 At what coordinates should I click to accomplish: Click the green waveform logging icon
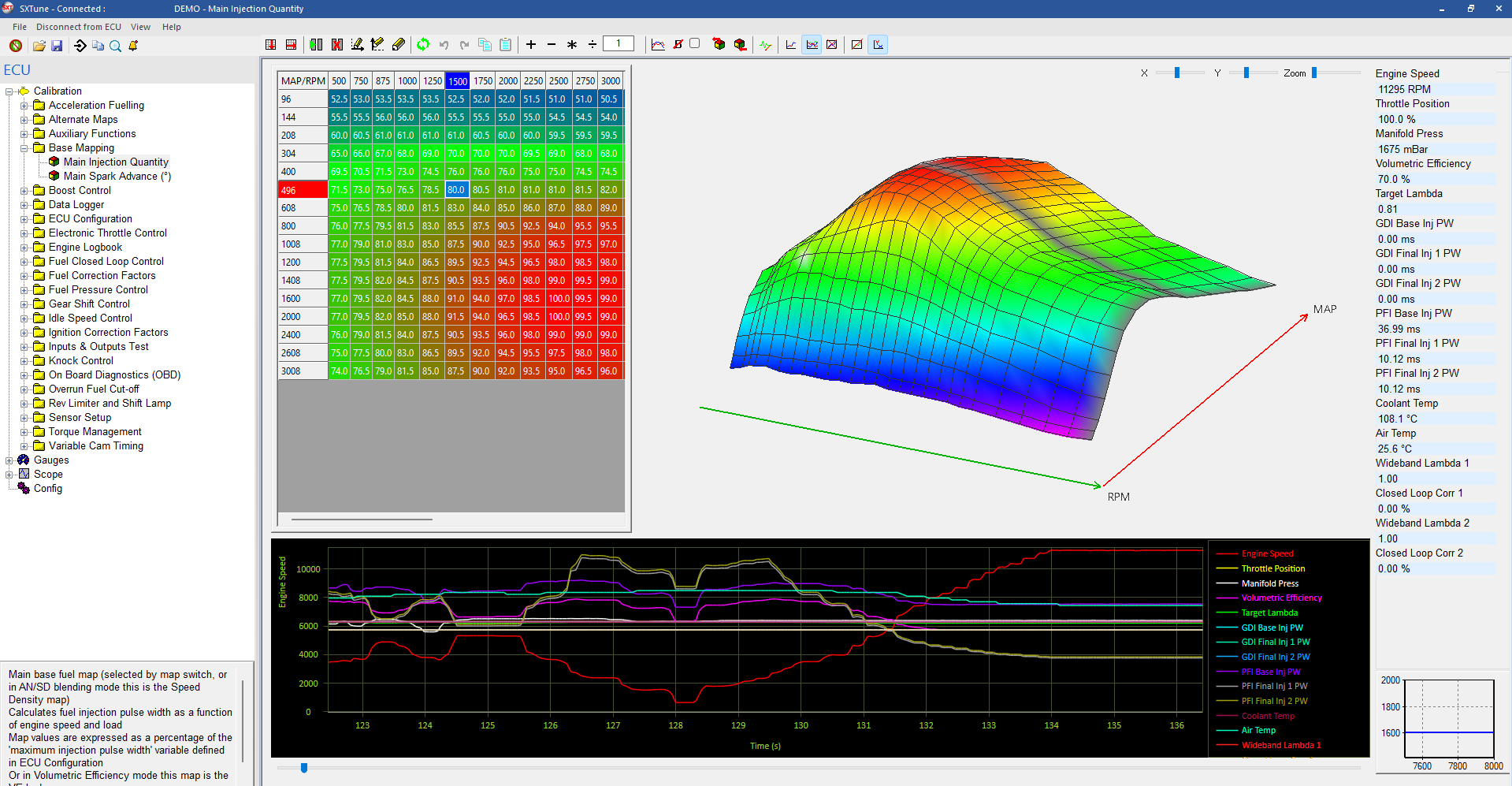[765, 45]
